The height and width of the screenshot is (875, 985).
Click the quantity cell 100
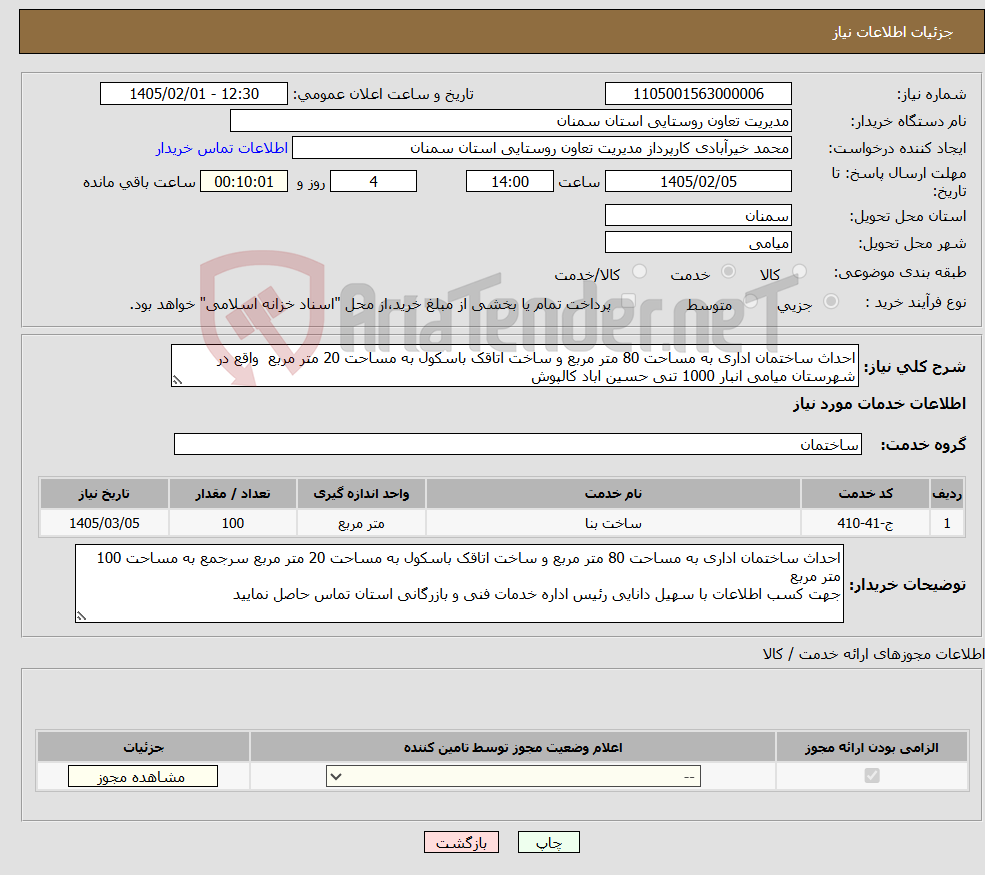coord(232,523)
